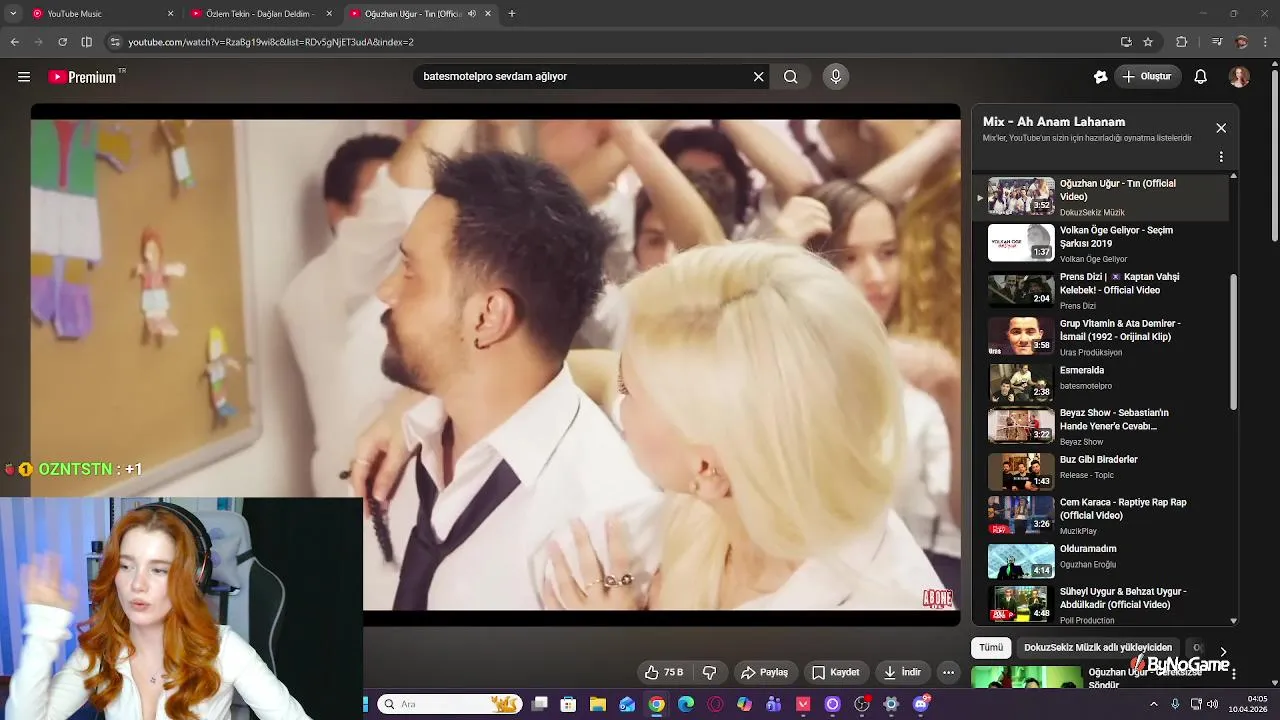1280x720 pixels.
Task: Open Discord from the taskbar
Action: click(x=921, y=704)
